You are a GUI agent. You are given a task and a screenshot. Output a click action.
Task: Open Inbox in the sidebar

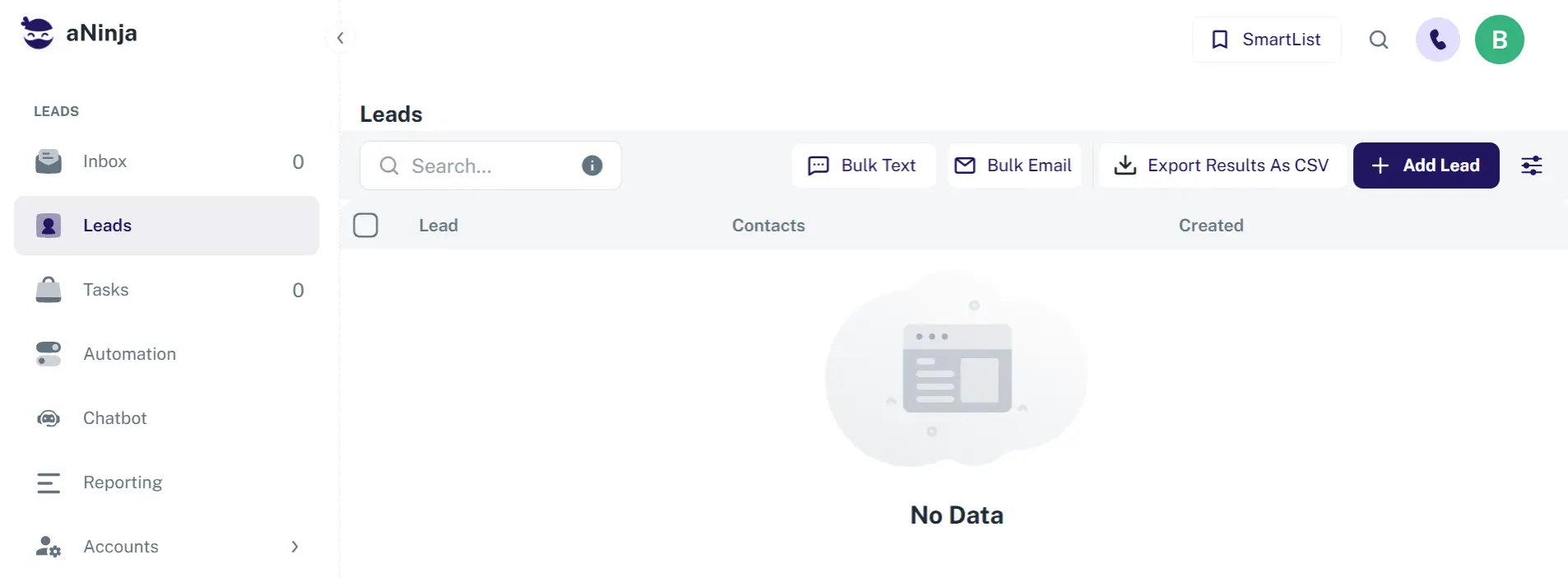105,161
